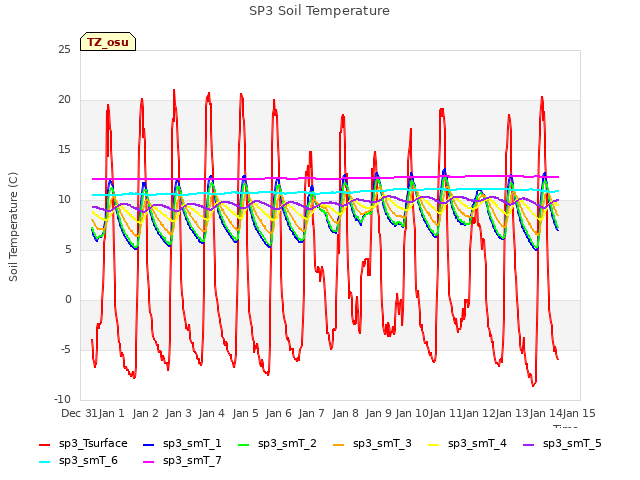Click the blue sp3_smT_1 legend swatch
This screenshot has width=640, height=480.
149,445
